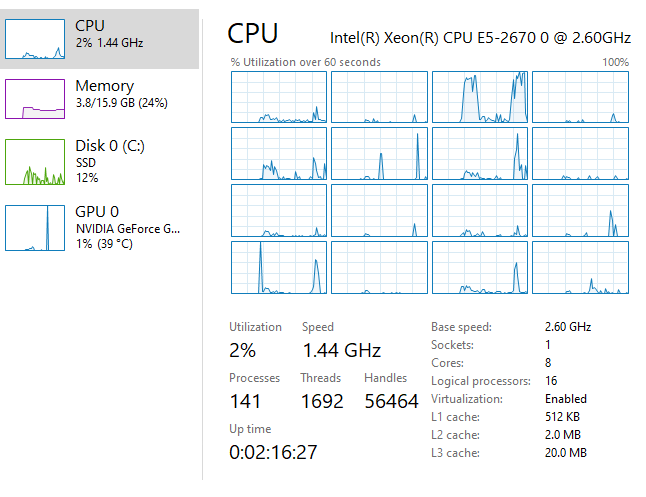This screenshot has width=646, height=497.
Task: Click the bottom-left logical processor graph
Action: coord(279,267)
